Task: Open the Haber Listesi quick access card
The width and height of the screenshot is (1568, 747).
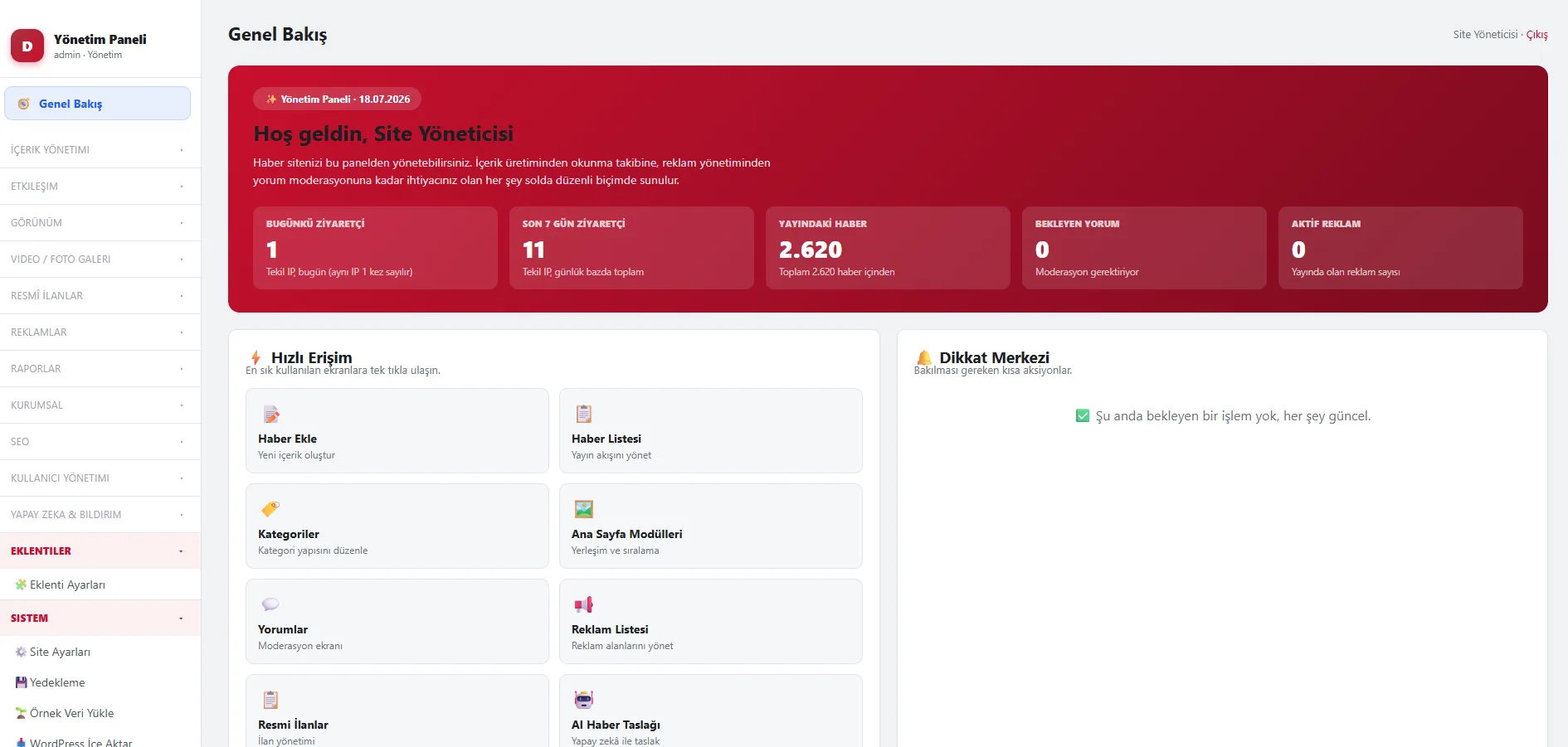Action: pyautogui.click(x=711, y=430)
